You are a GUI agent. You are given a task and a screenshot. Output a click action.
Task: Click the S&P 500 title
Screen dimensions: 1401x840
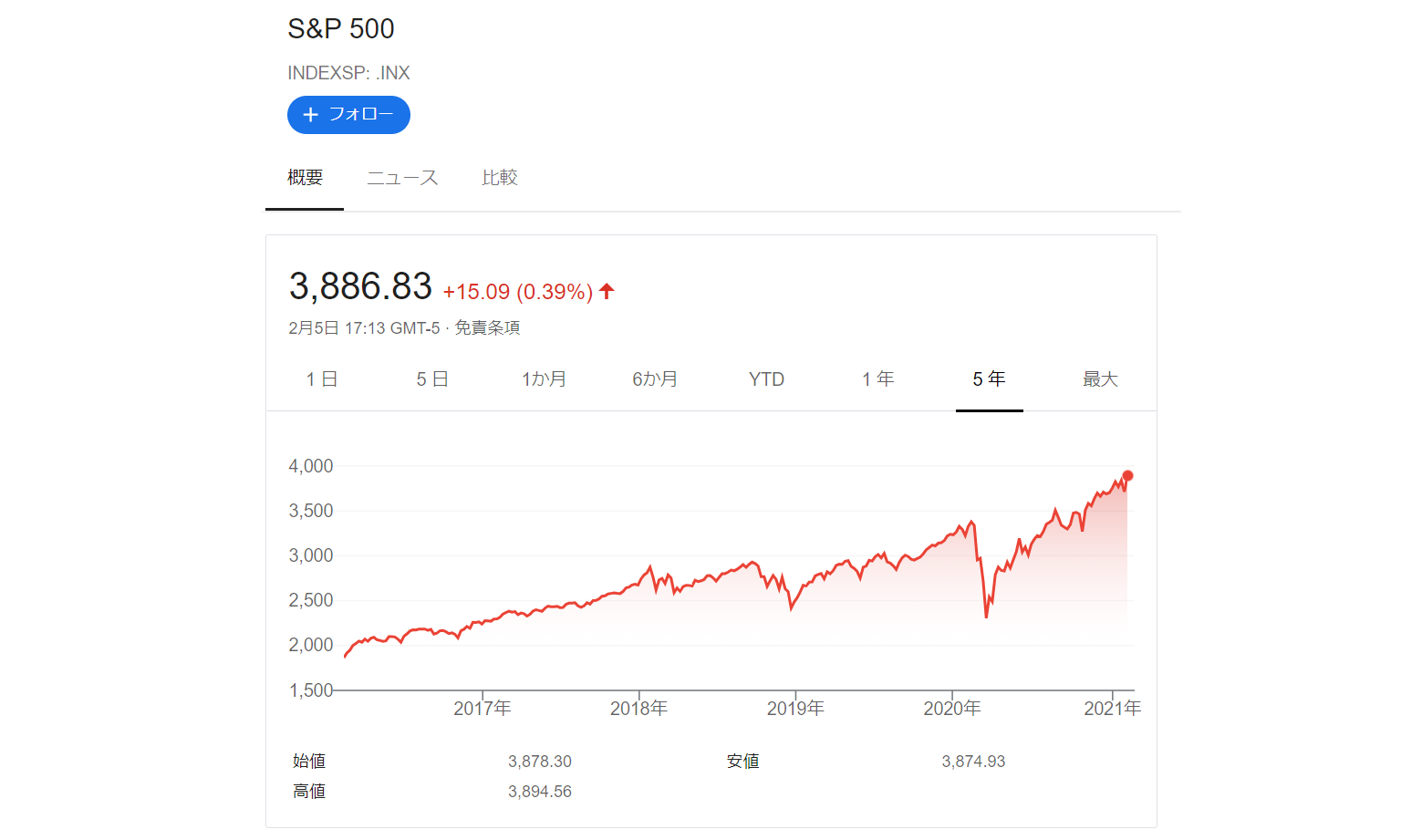(341, 29)
